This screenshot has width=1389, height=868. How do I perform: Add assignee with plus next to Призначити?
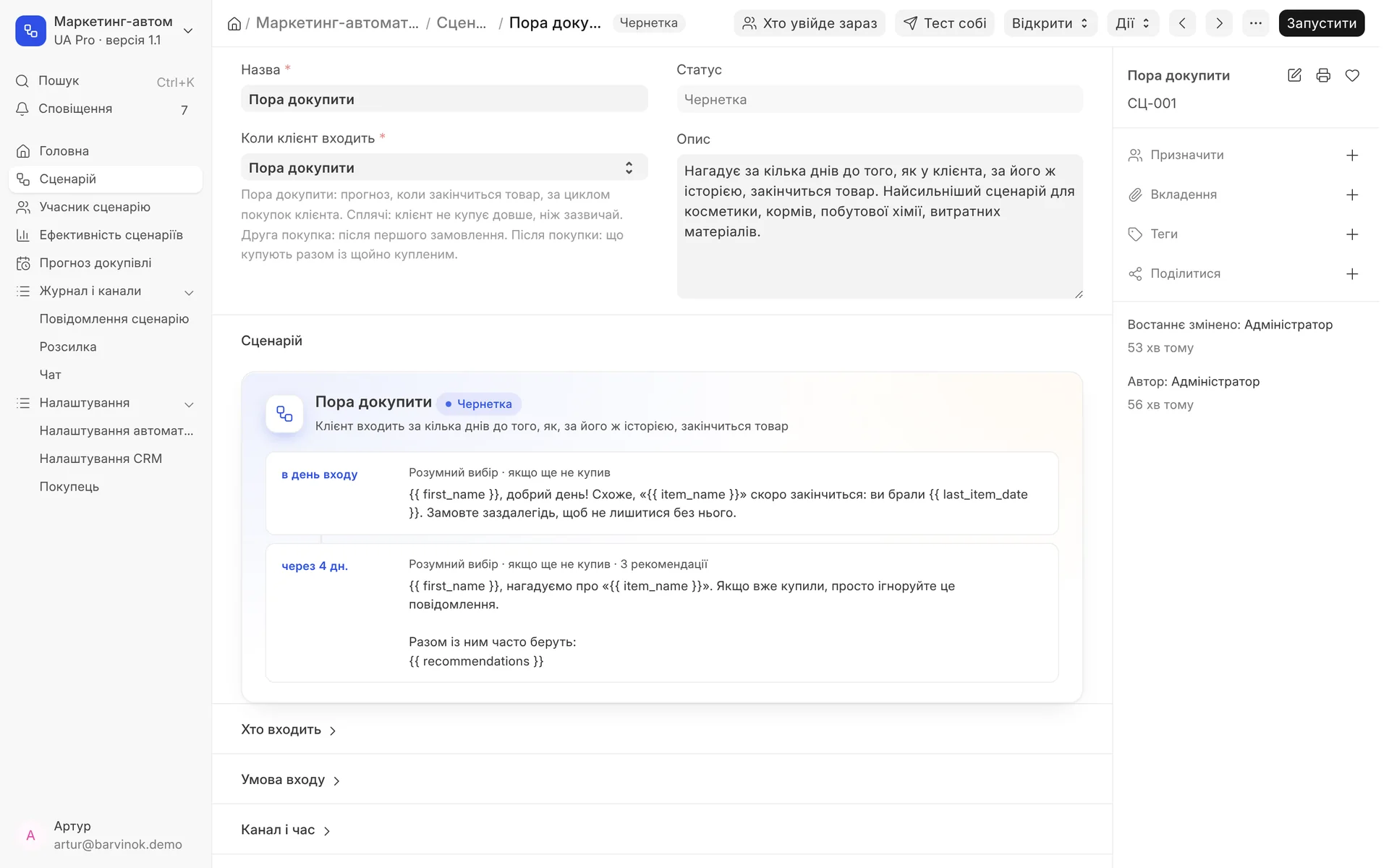click(x=1352, y=156)
